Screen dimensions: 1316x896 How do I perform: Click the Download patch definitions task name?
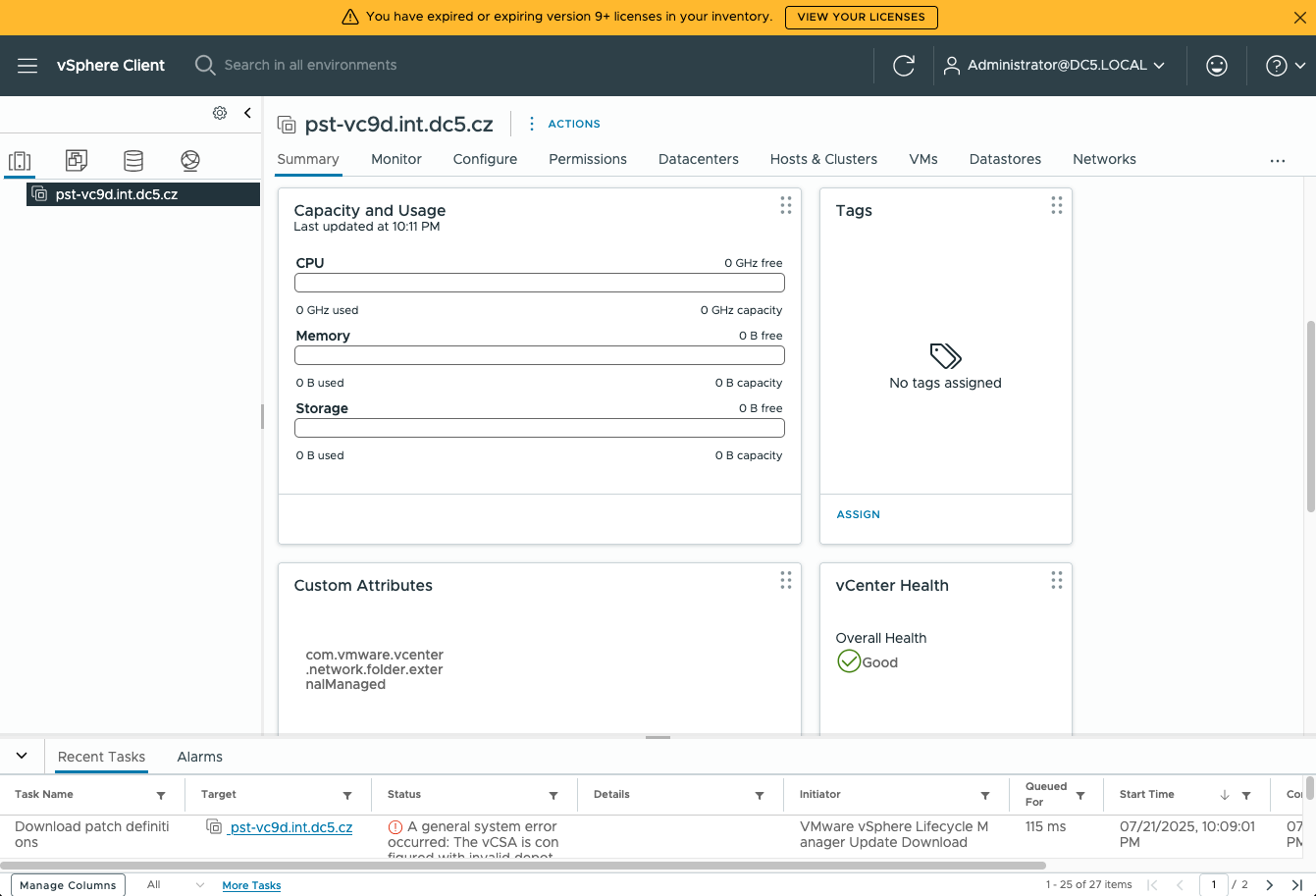click(x=92, y=834)
